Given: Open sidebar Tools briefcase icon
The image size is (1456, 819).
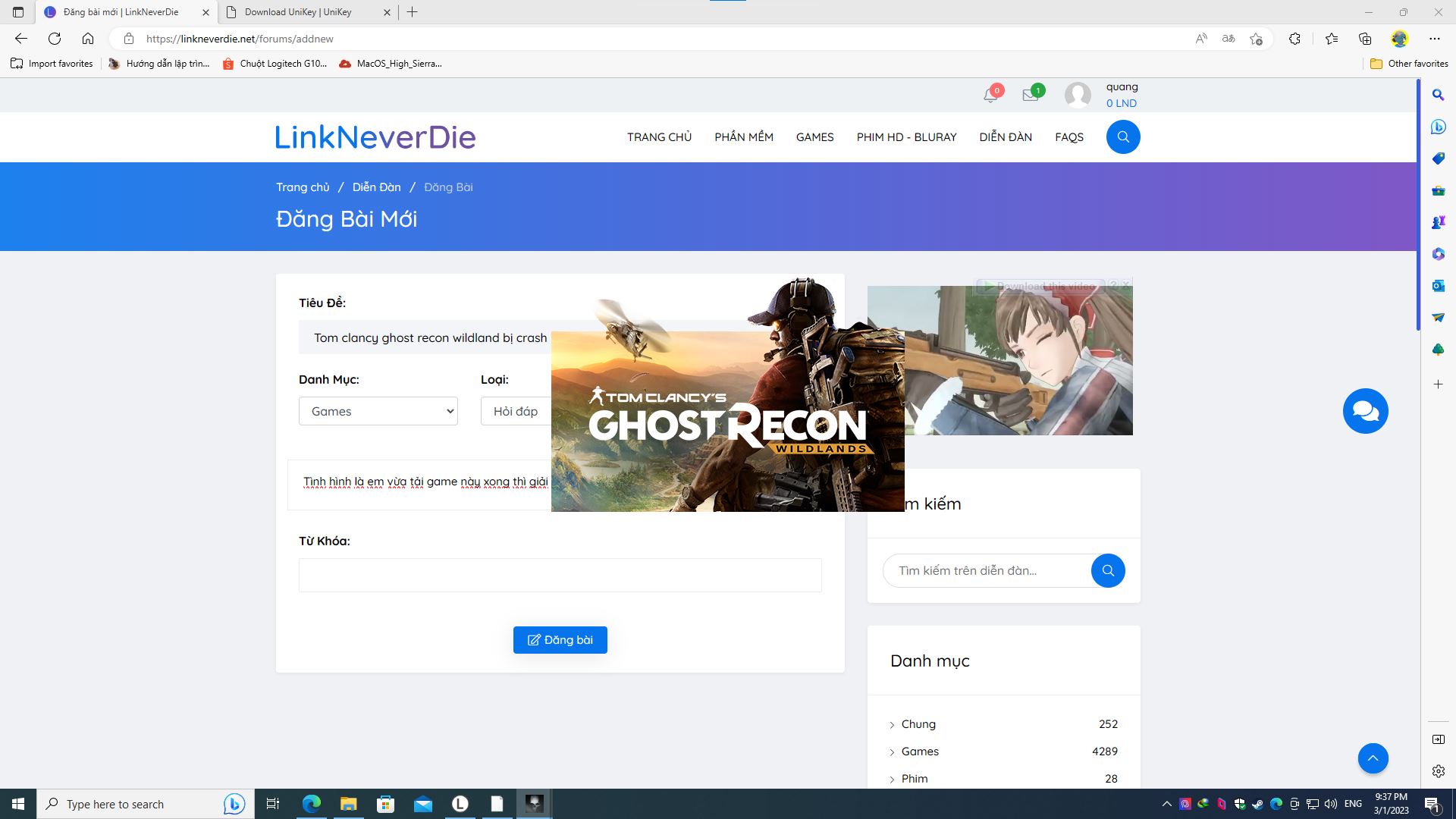Looking at the screenshot, I should coord(1438,190).
